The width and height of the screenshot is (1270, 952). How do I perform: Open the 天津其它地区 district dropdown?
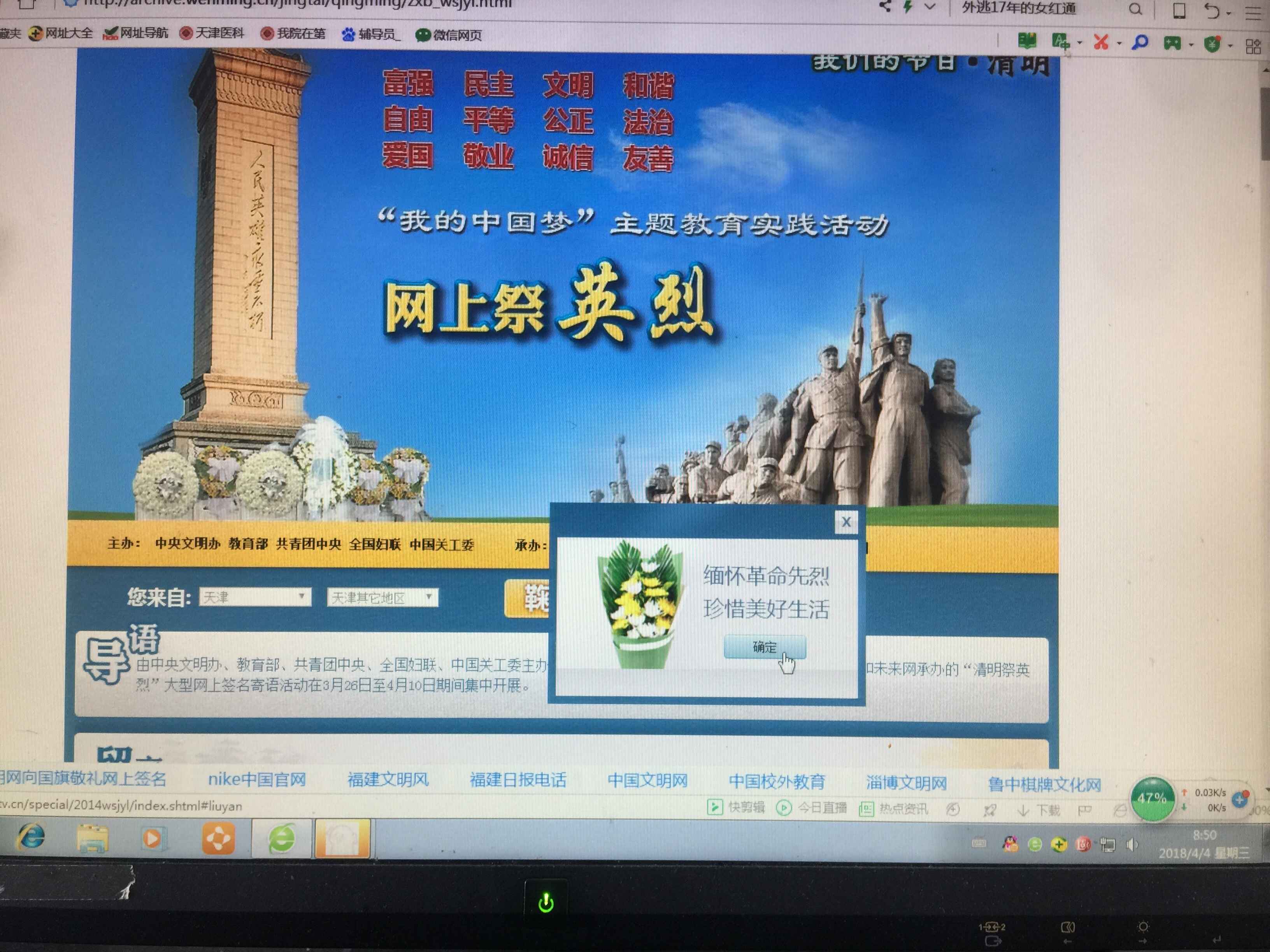[x=382, y=597]
